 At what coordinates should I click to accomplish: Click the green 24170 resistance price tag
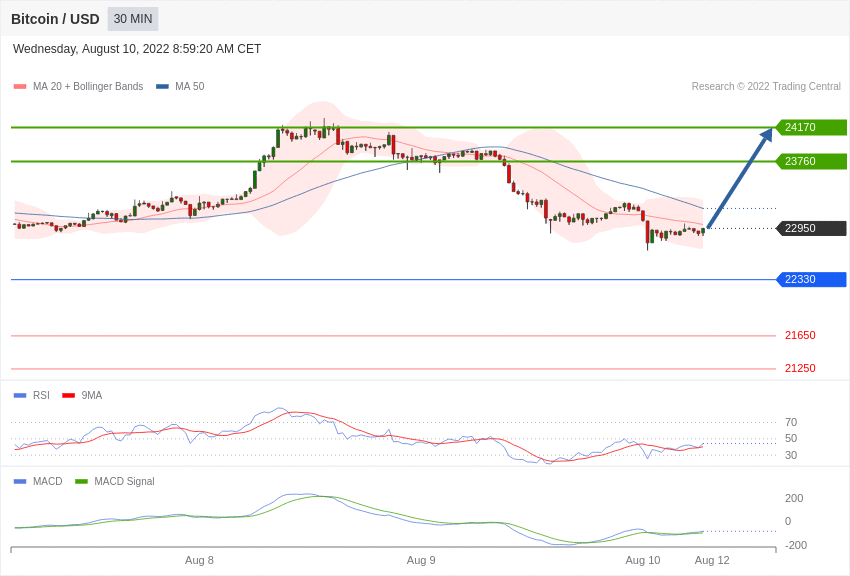tap(812, 127)
